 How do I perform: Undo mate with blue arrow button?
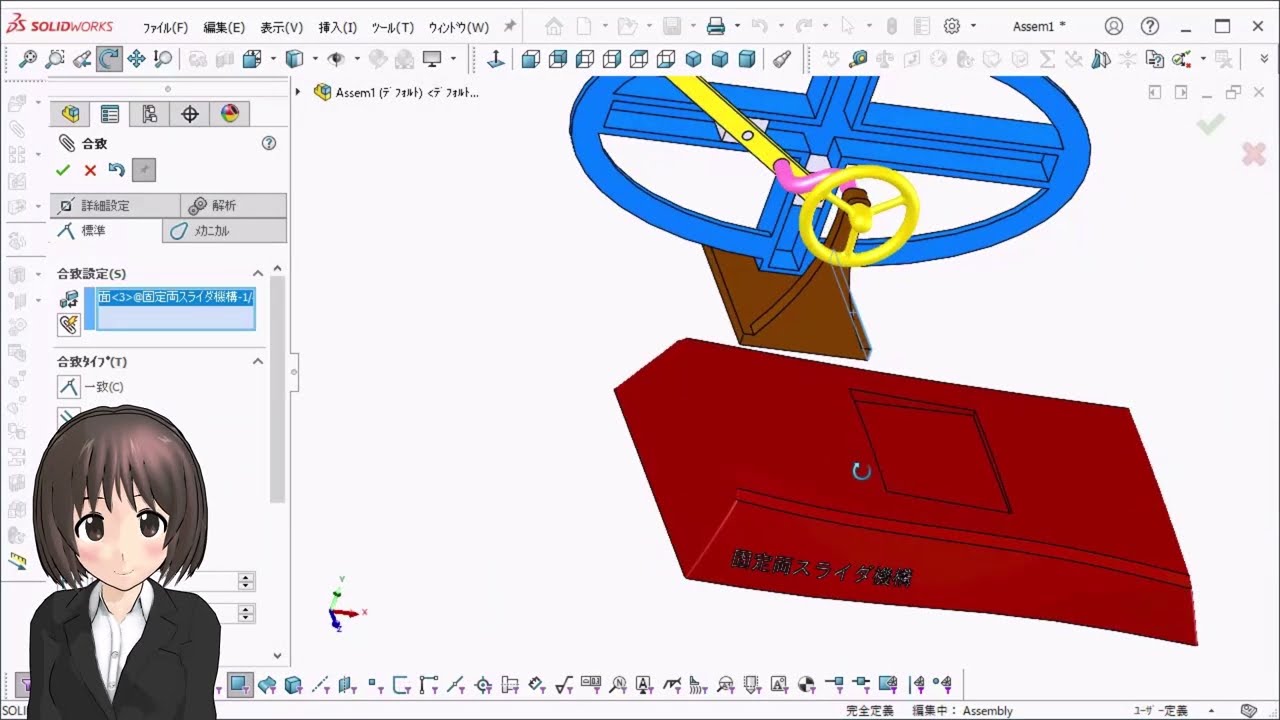click(x=117, y=170)
